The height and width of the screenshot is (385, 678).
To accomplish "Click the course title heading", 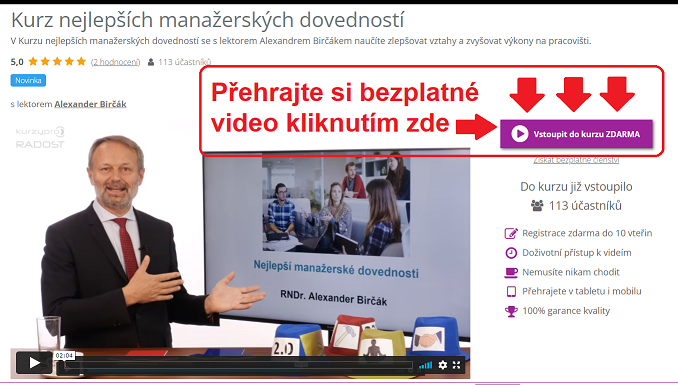I will coord(208,20).
